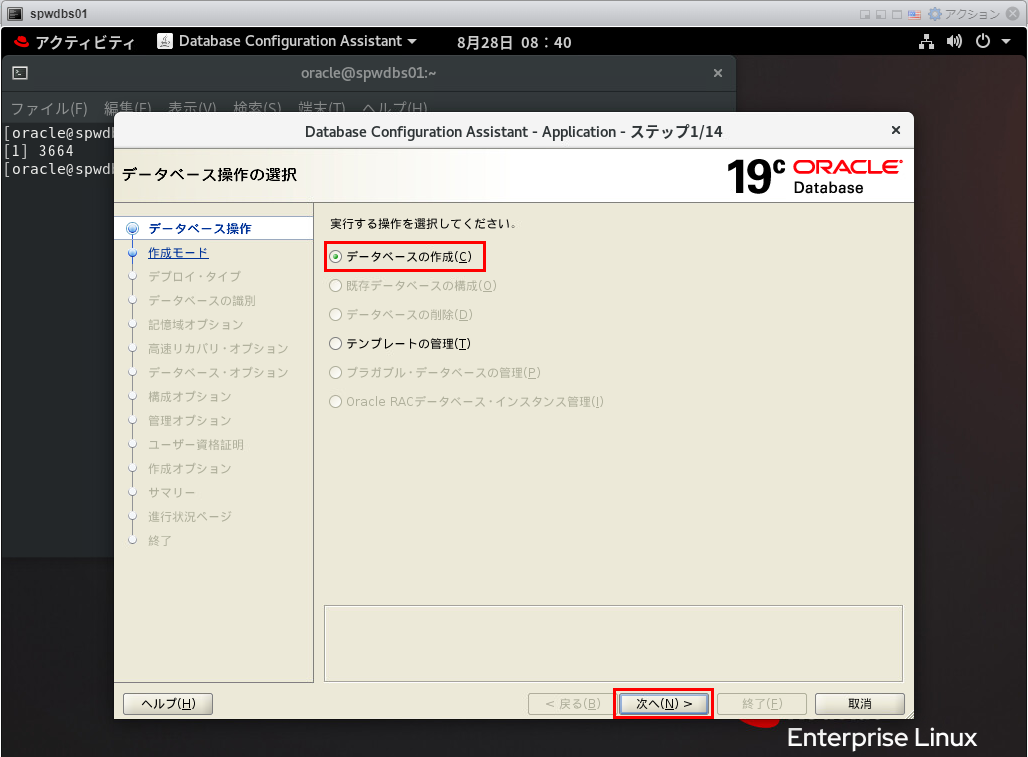
Task: Click 記憶域オプション step in sidebar
Action: [x=195, y=324]
